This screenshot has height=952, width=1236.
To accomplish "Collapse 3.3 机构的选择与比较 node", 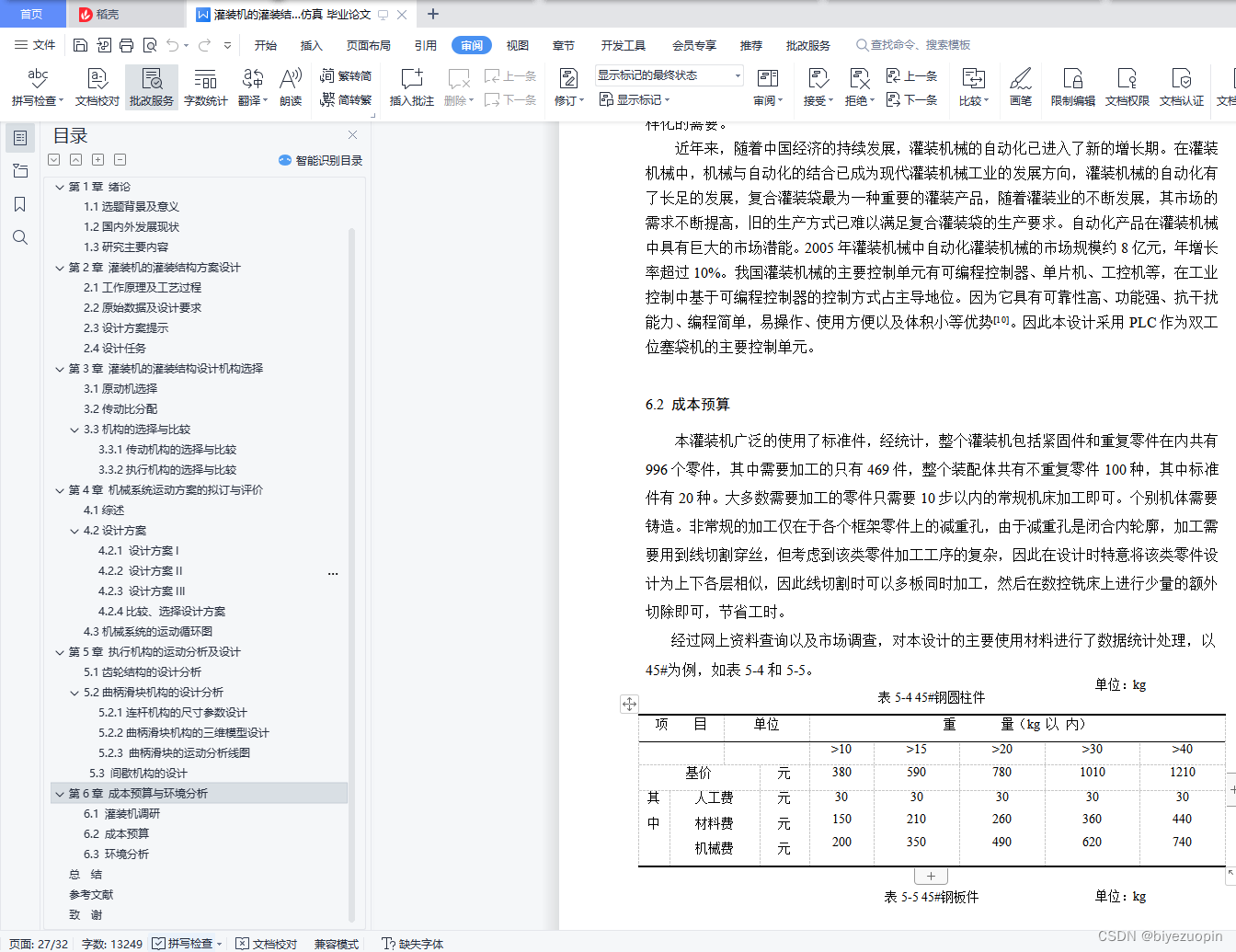I will tap(74, 430).
